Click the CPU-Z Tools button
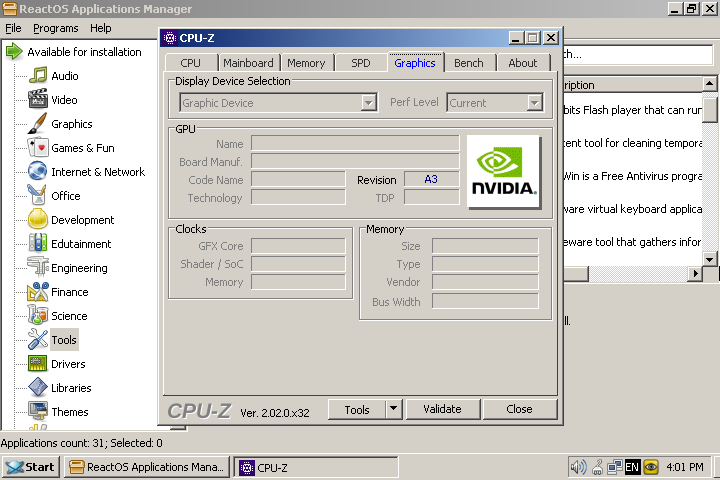720x480 pixels. point(357,409)
